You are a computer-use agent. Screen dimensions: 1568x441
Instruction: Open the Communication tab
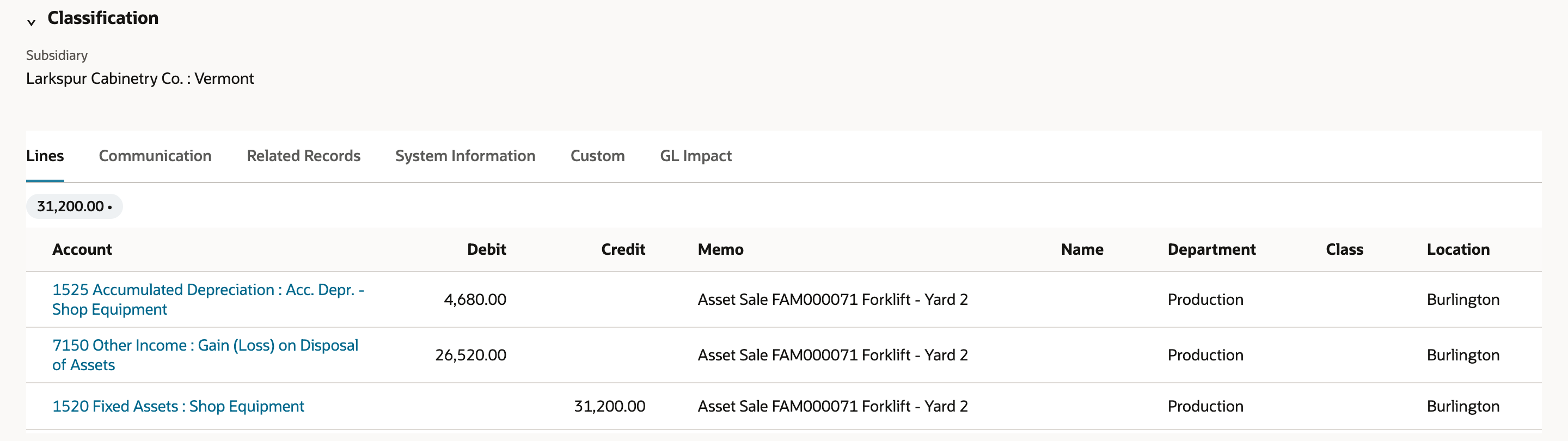pos(155,156)
